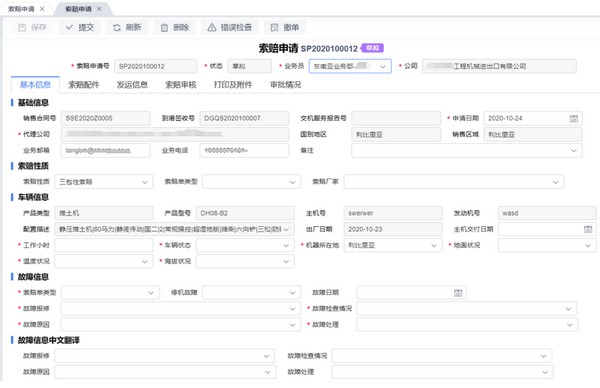Open calendar icon in 故障日期 field
The image size is (600, 388).
coord(458,293)
